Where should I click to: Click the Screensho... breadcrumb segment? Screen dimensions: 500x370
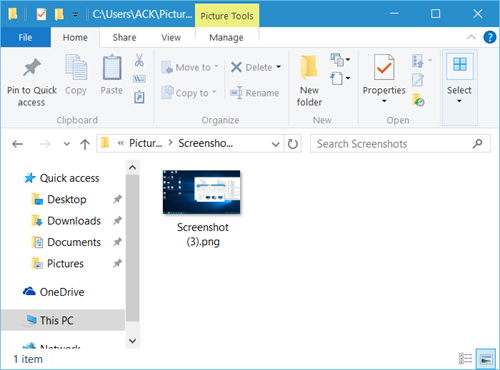(206, 143)
